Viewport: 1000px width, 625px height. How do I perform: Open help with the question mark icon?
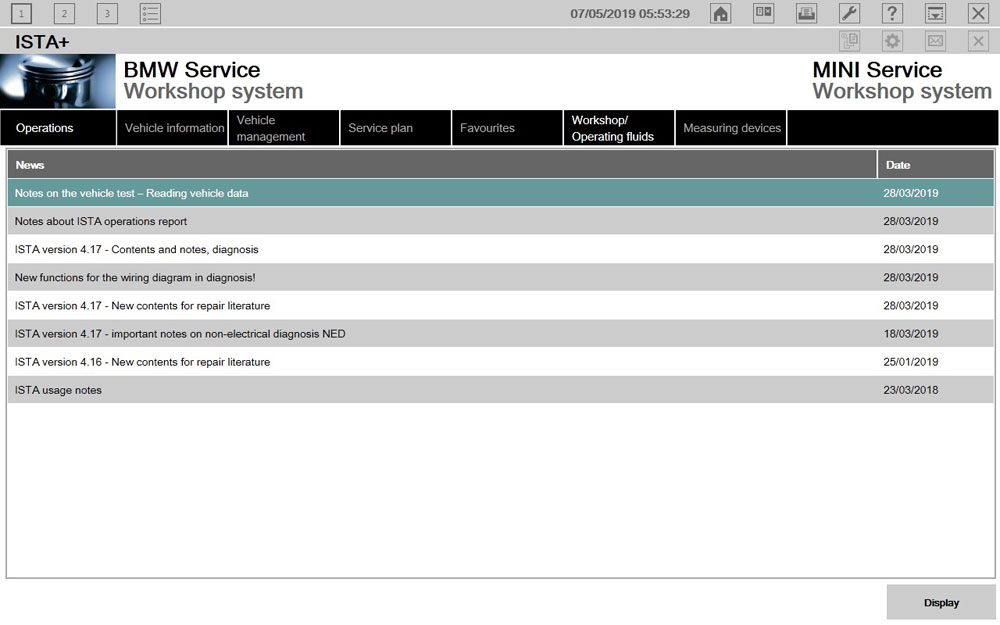tap(892, 13)
